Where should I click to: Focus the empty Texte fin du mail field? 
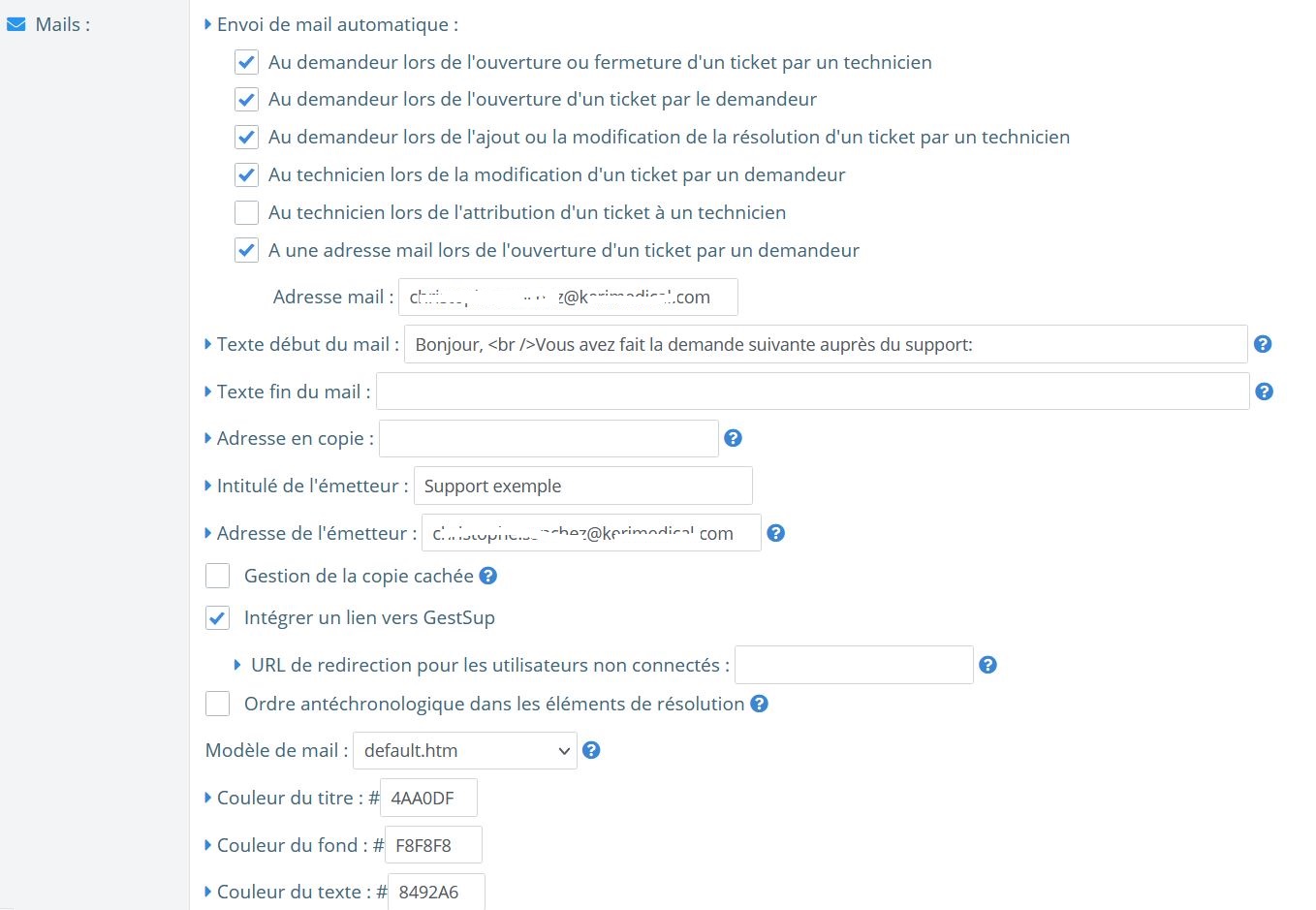click(813, 392)
